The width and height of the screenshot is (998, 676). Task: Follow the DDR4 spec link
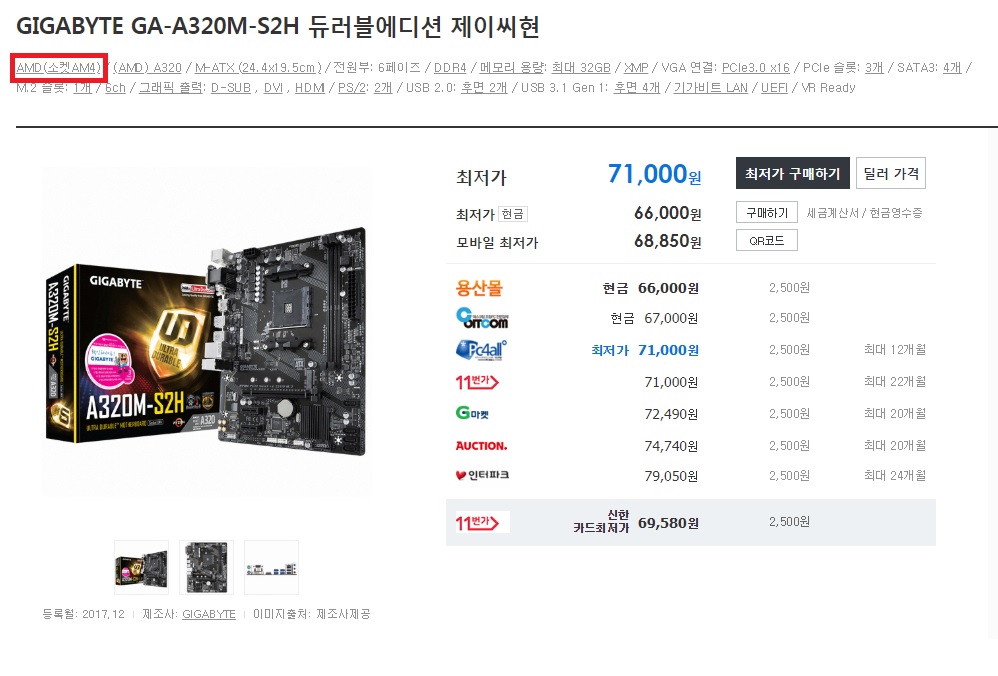pos(450,67)
